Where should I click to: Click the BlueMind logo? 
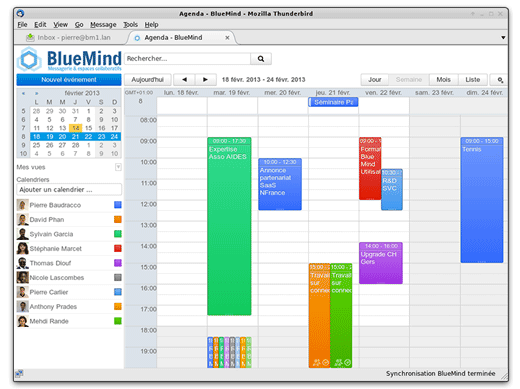click(70, 59)
